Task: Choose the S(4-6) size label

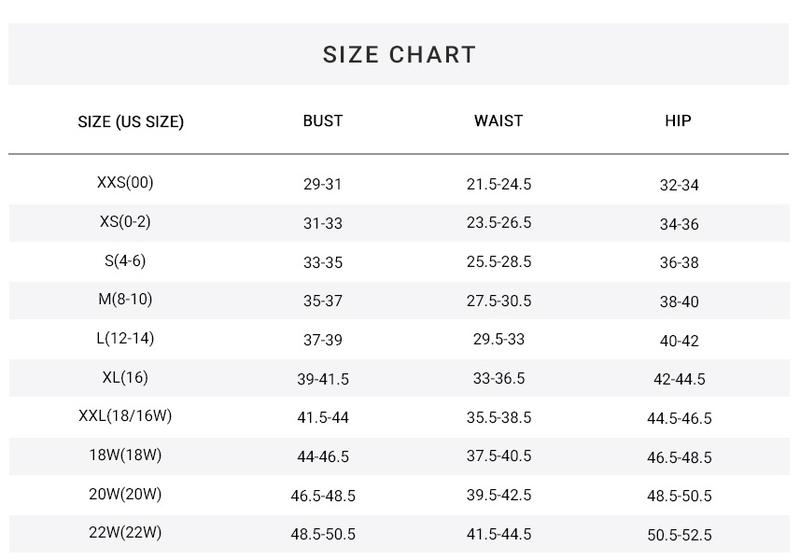Action: [x=125, y=261]
